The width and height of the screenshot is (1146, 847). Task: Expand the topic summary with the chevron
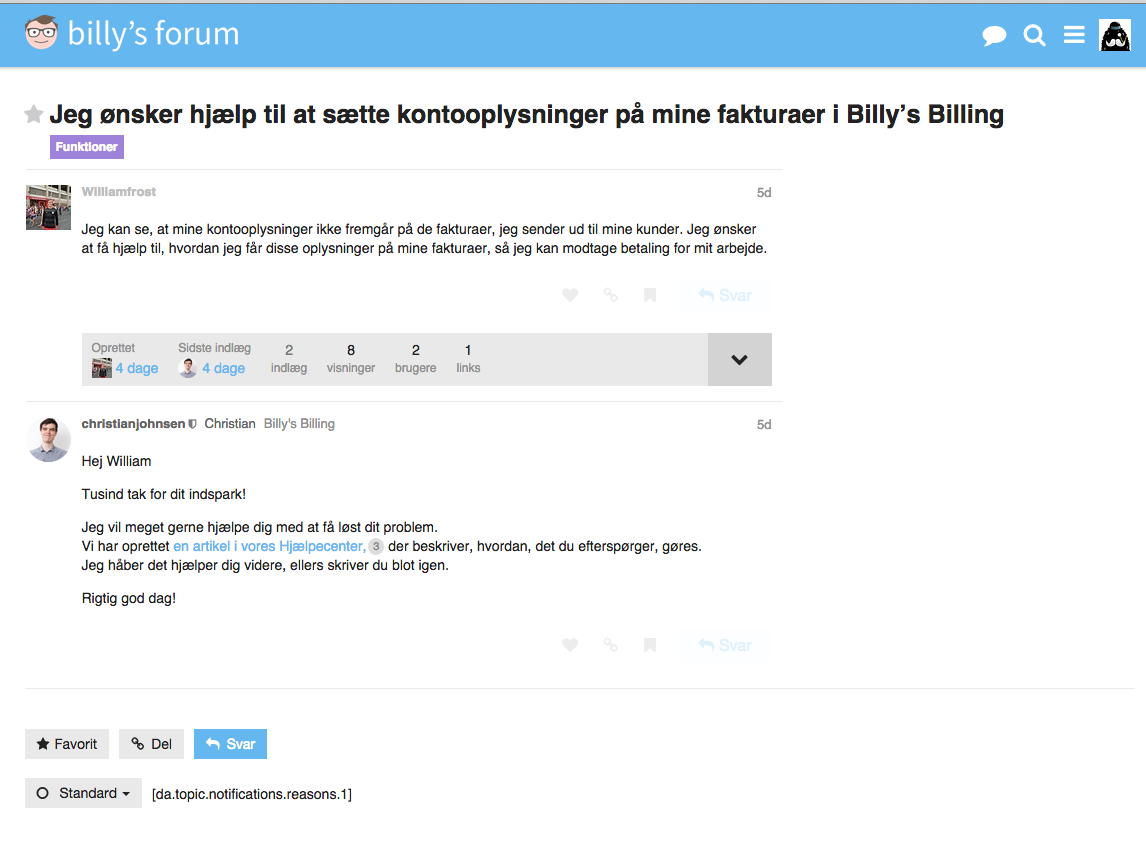[740, 360]
